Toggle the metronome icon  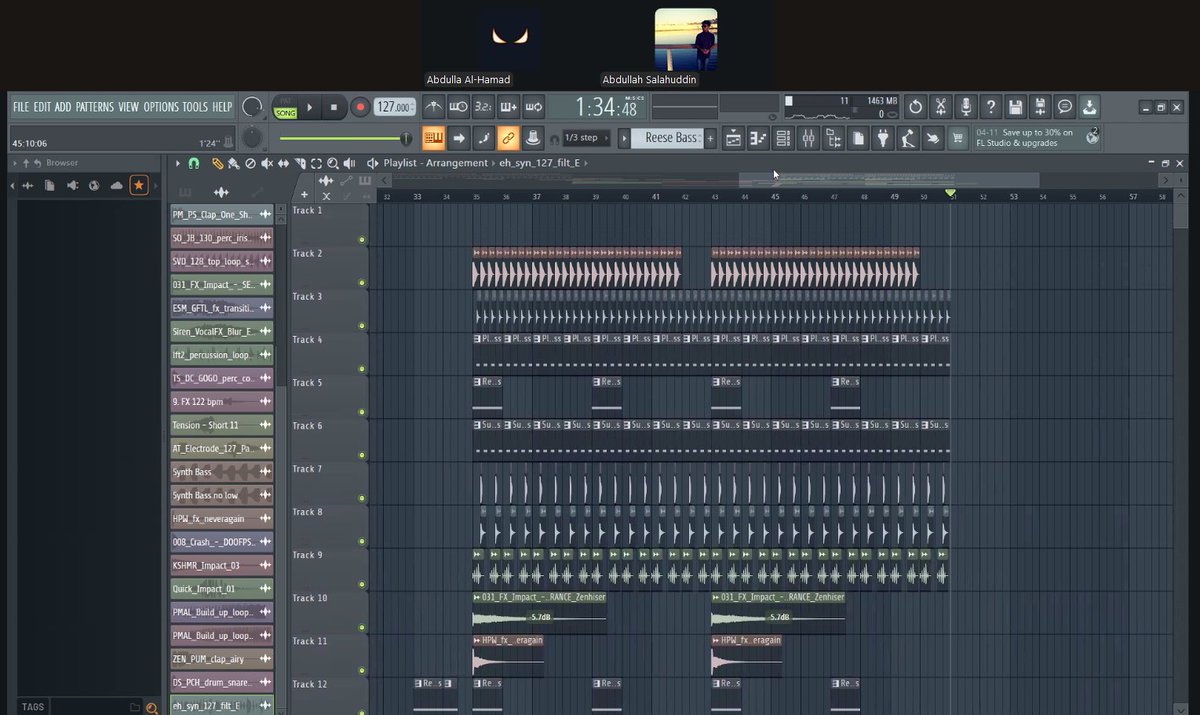pos(434,107)
